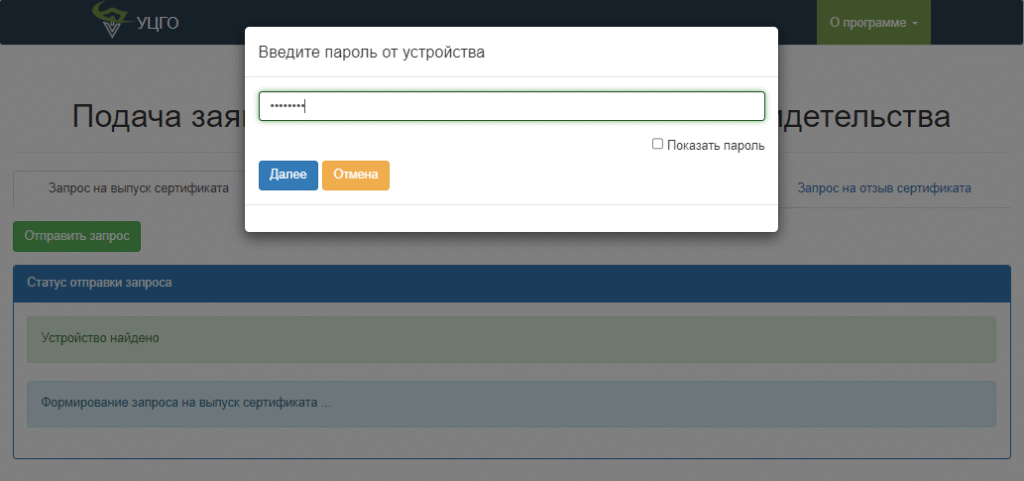Click the orange Отмена button

[x=355, y=175]
